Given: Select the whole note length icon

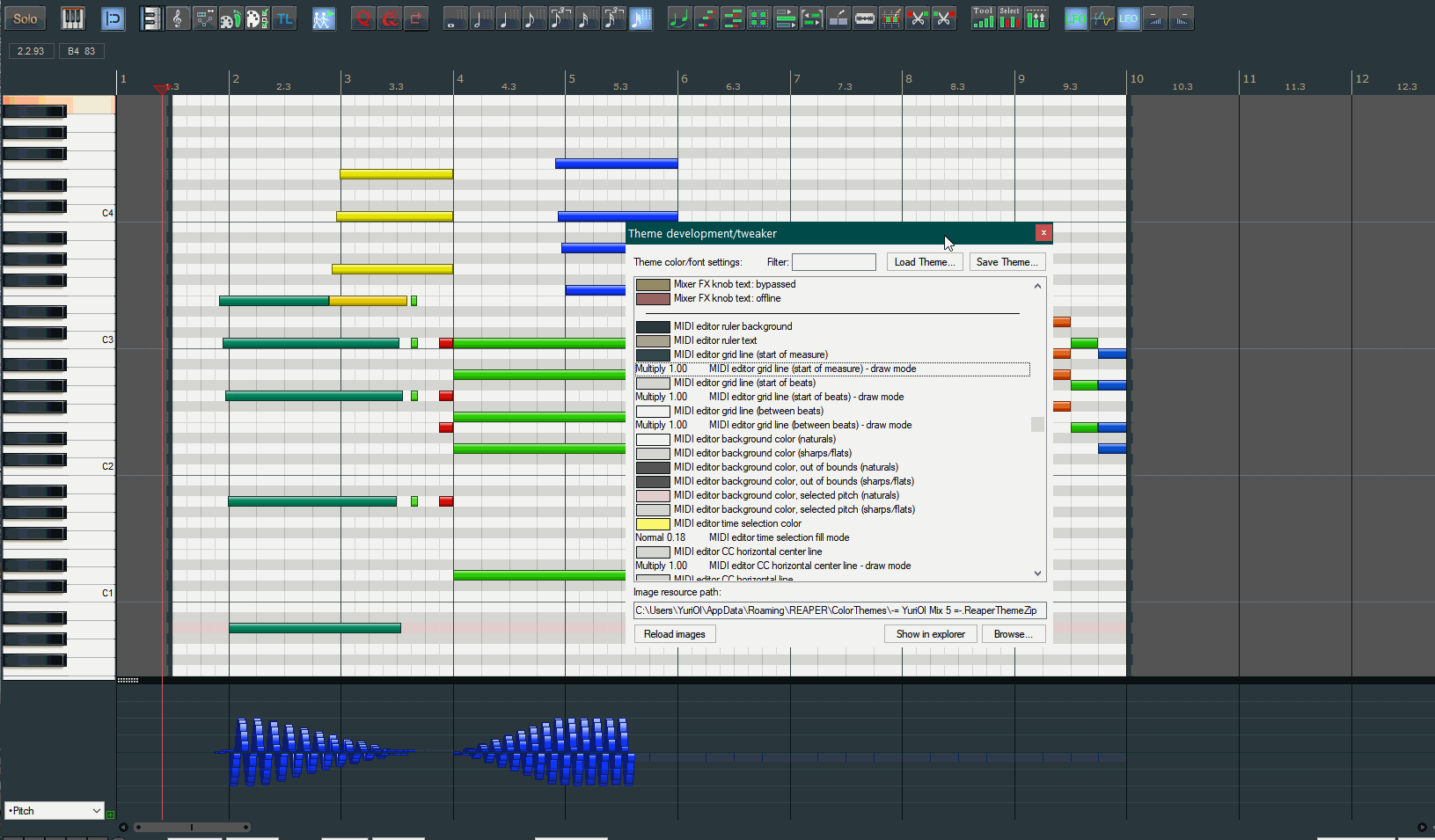Looking at the screenshot, I should tap(455, 18).
